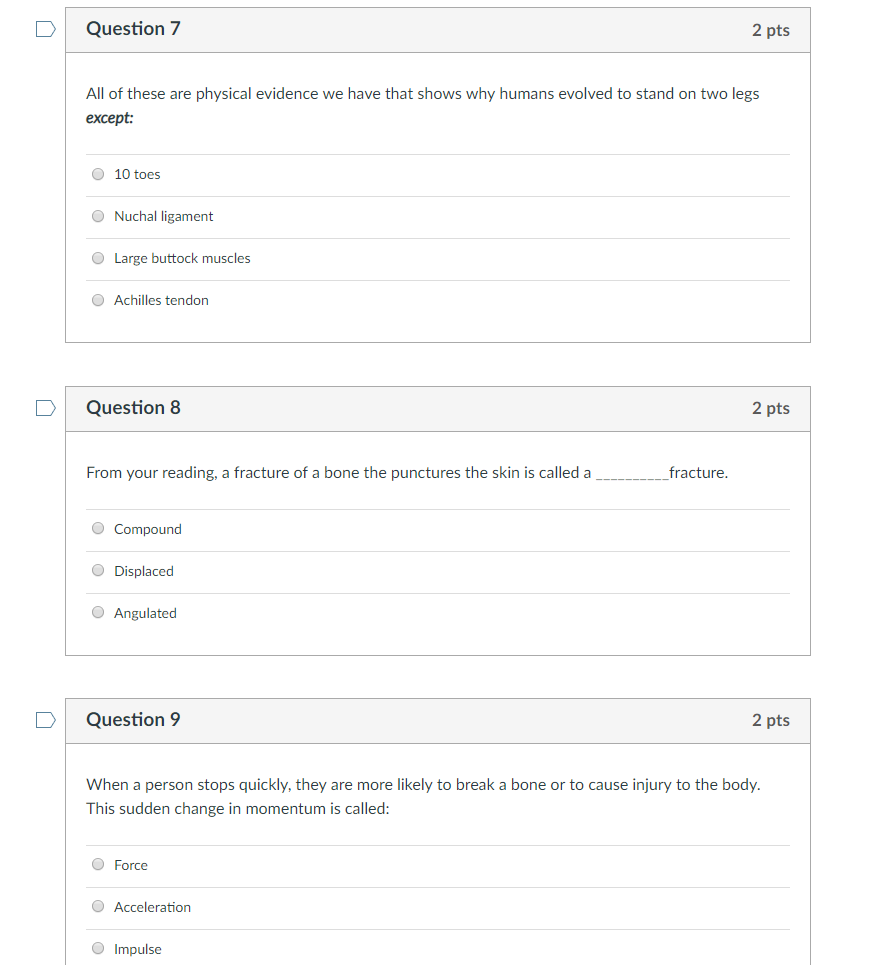The image size is (886, 965).
Task: Click the momentum question prompt text
Action: tap(423, 796)
